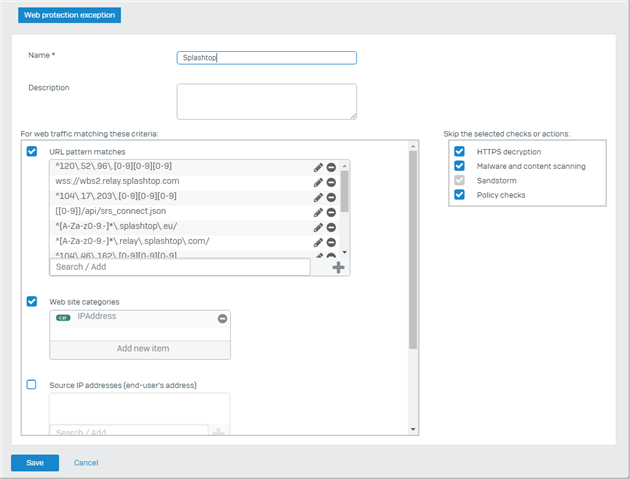Screen dimensions: 630x479
Task: Cancel the exception editing
Action: click(86, 463)
